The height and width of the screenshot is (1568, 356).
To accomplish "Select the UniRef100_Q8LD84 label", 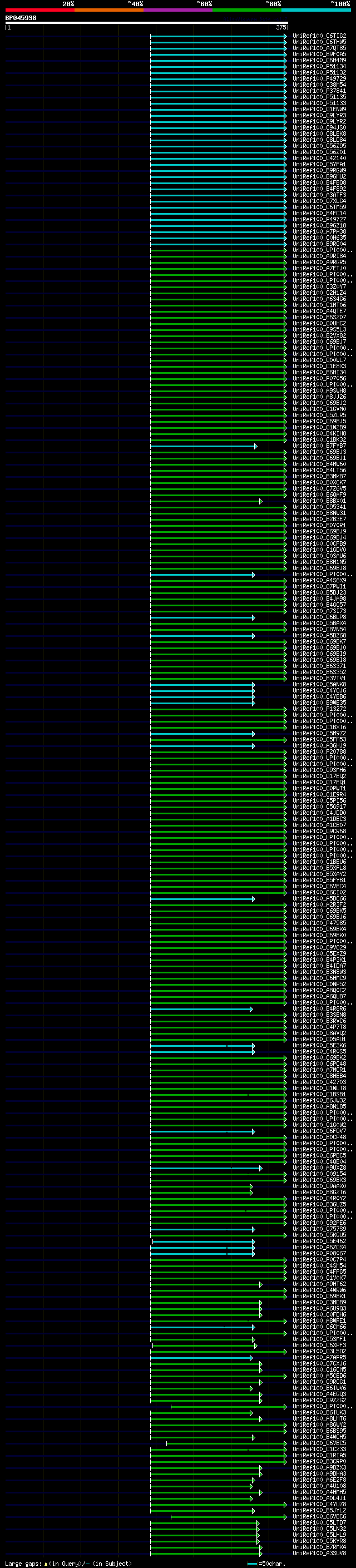I will (319, 140).
